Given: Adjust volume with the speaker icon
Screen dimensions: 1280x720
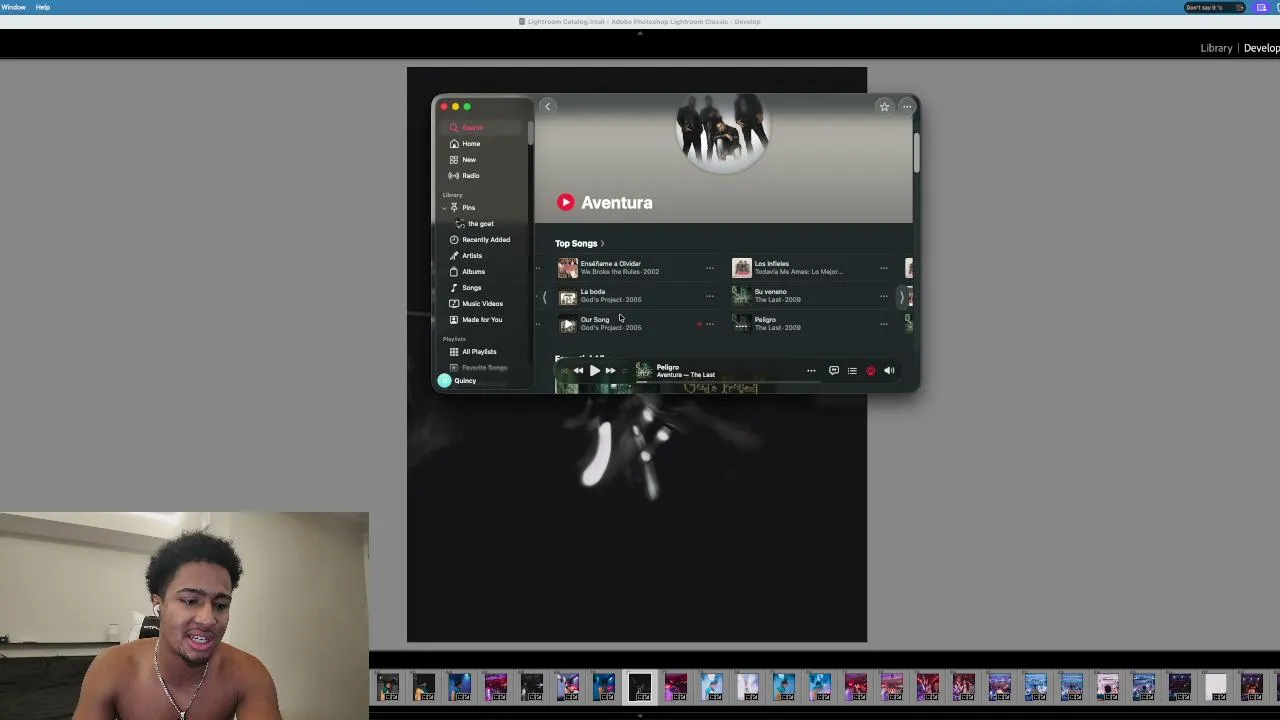Looking at the screenshot, I should (x=889, y=371).
